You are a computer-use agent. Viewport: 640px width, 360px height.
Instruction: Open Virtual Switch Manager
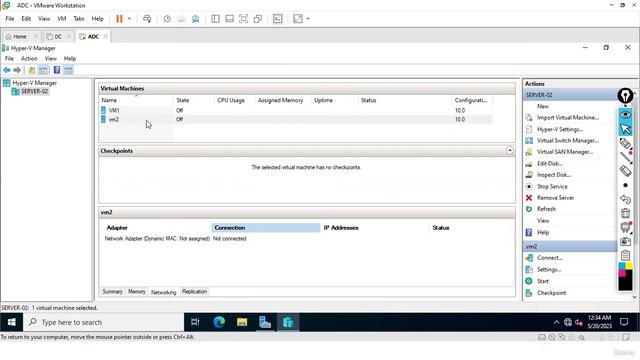coord(568,140)
